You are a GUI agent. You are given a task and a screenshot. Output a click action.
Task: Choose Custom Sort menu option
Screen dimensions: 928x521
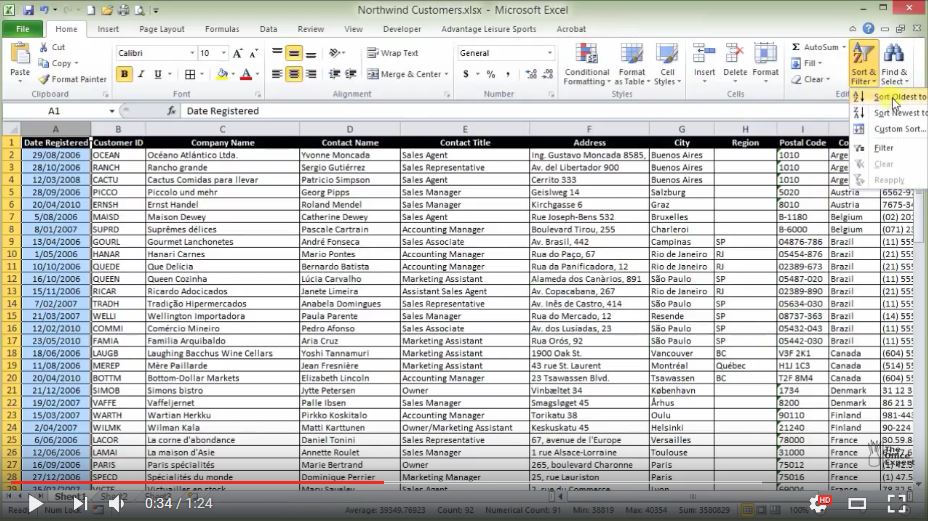(x=889, y=129)
